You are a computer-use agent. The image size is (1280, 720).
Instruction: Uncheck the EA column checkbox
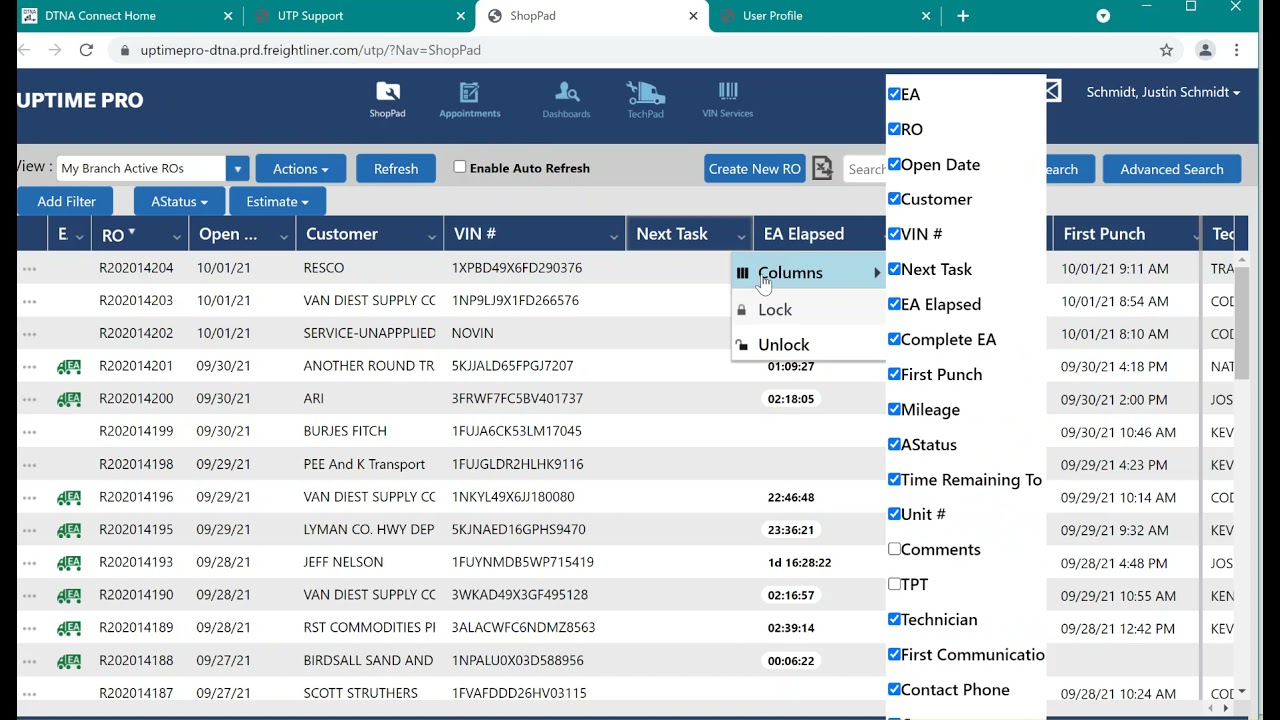click(x=894, y=94)
